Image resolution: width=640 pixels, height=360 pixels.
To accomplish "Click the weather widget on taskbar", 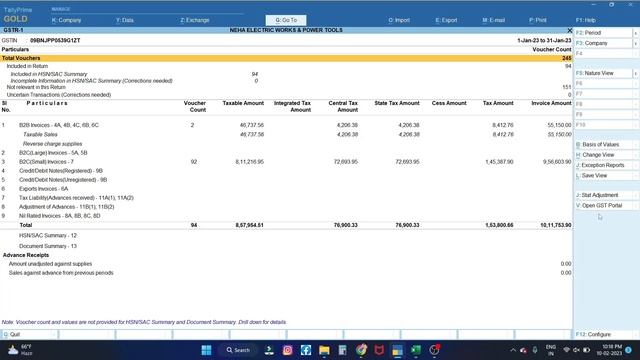I will coord(20,350).
